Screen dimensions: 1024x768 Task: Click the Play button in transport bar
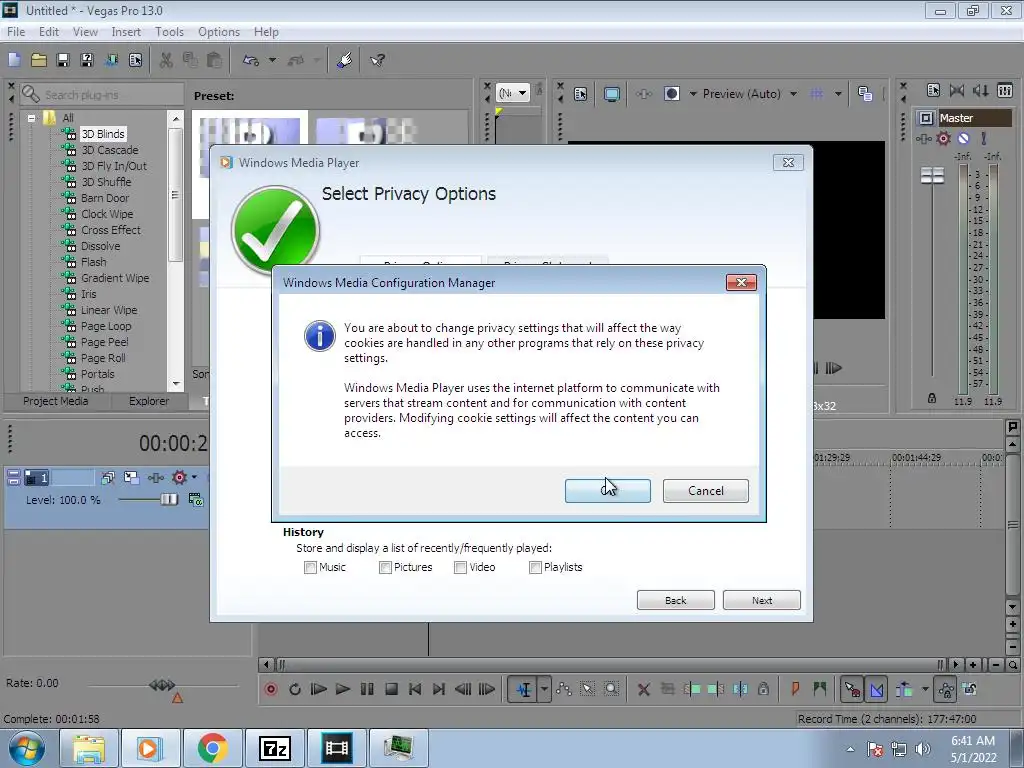[342, 689]
